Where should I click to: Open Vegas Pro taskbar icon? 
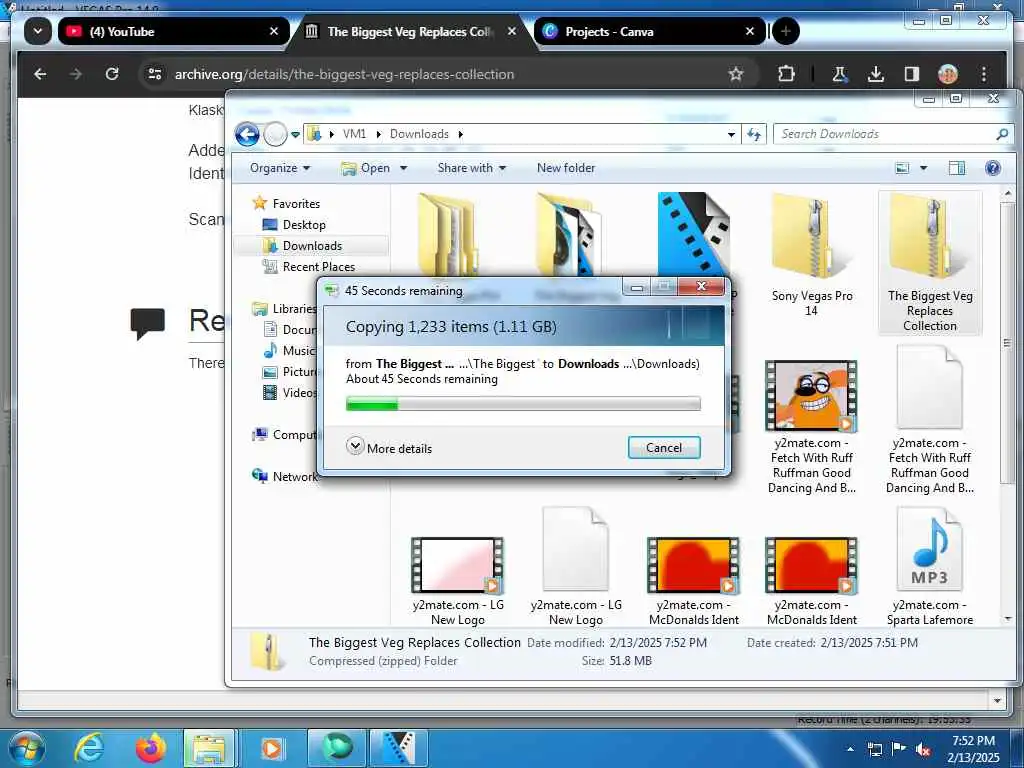point(398,748)
